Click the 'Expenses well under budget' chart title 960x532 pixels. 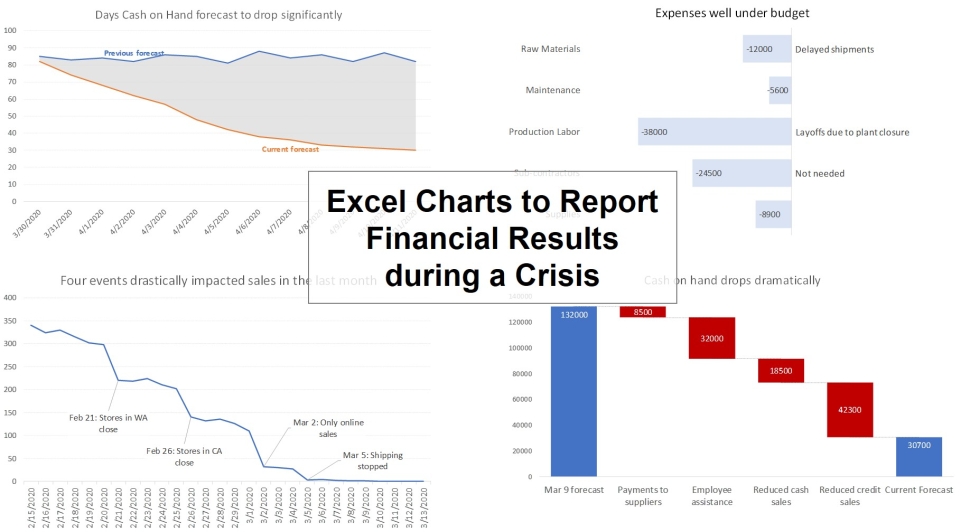(732, 13)
